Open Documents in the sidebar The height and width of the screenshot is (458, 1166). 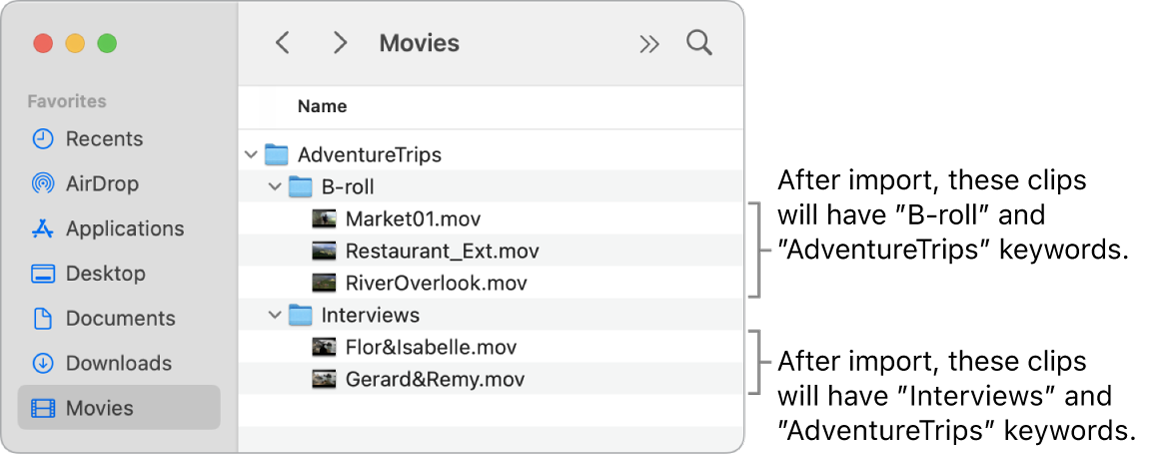[119, 318]
